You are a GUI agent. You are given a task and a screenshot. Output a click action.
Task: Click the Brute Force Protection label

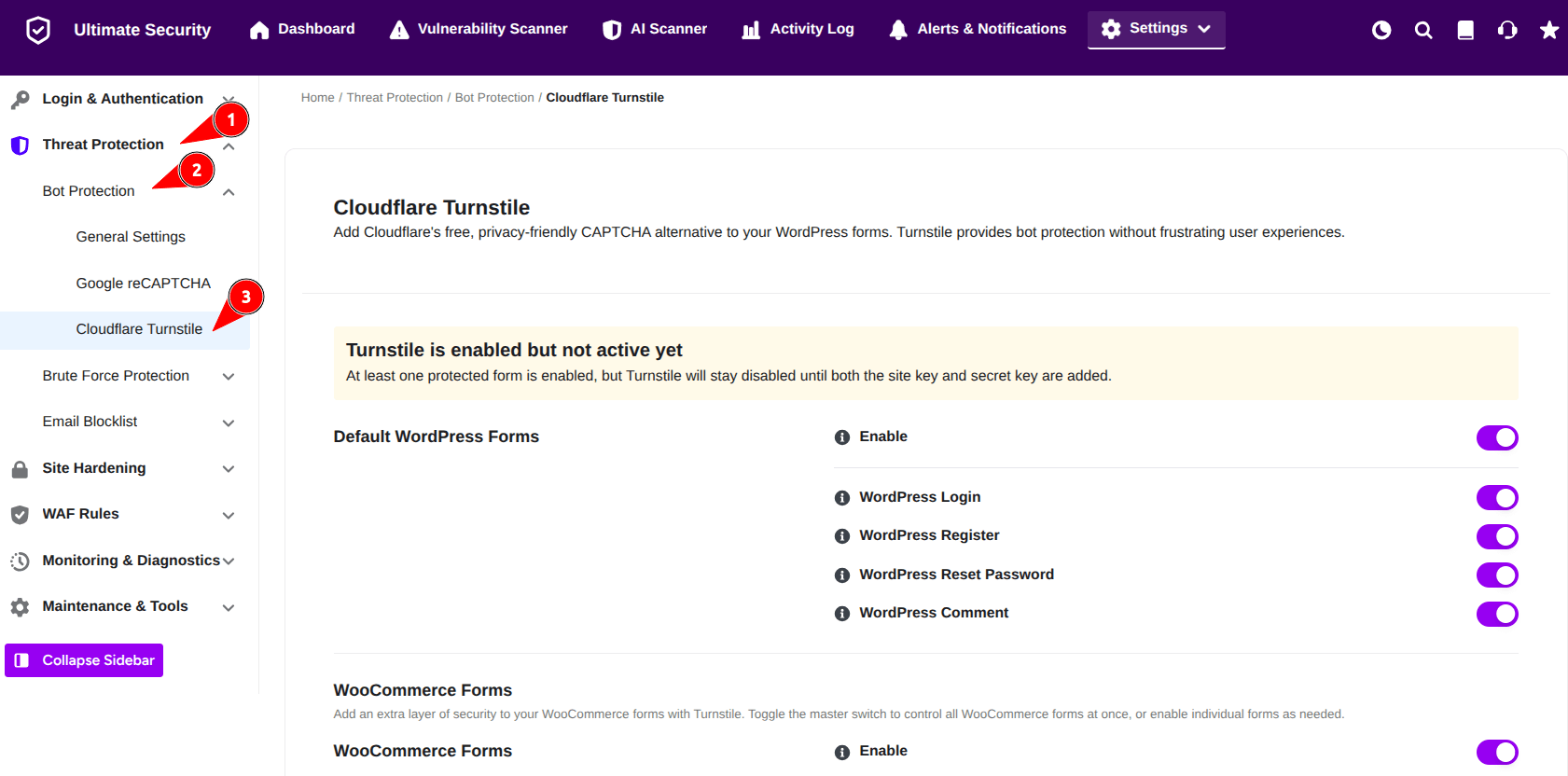click(116, 376)
